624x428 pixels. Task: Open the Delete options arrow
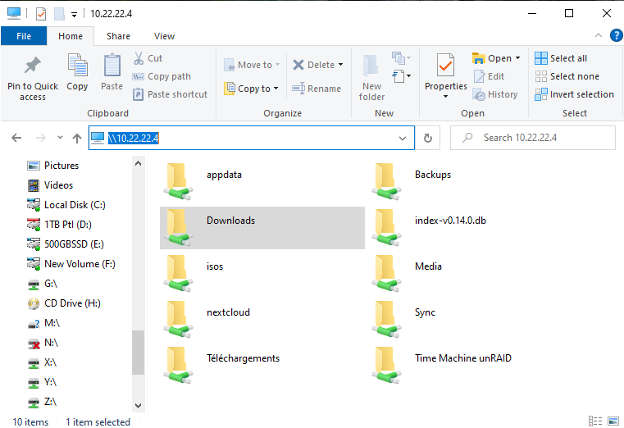coord(341,64)
